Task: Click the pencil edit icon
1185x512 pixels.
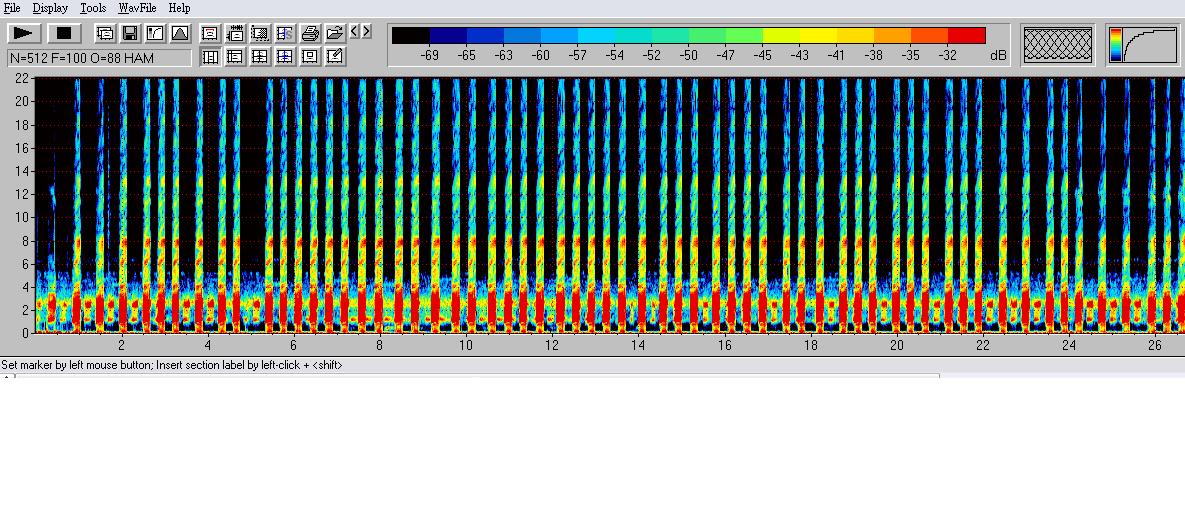Action: (335, 57)
